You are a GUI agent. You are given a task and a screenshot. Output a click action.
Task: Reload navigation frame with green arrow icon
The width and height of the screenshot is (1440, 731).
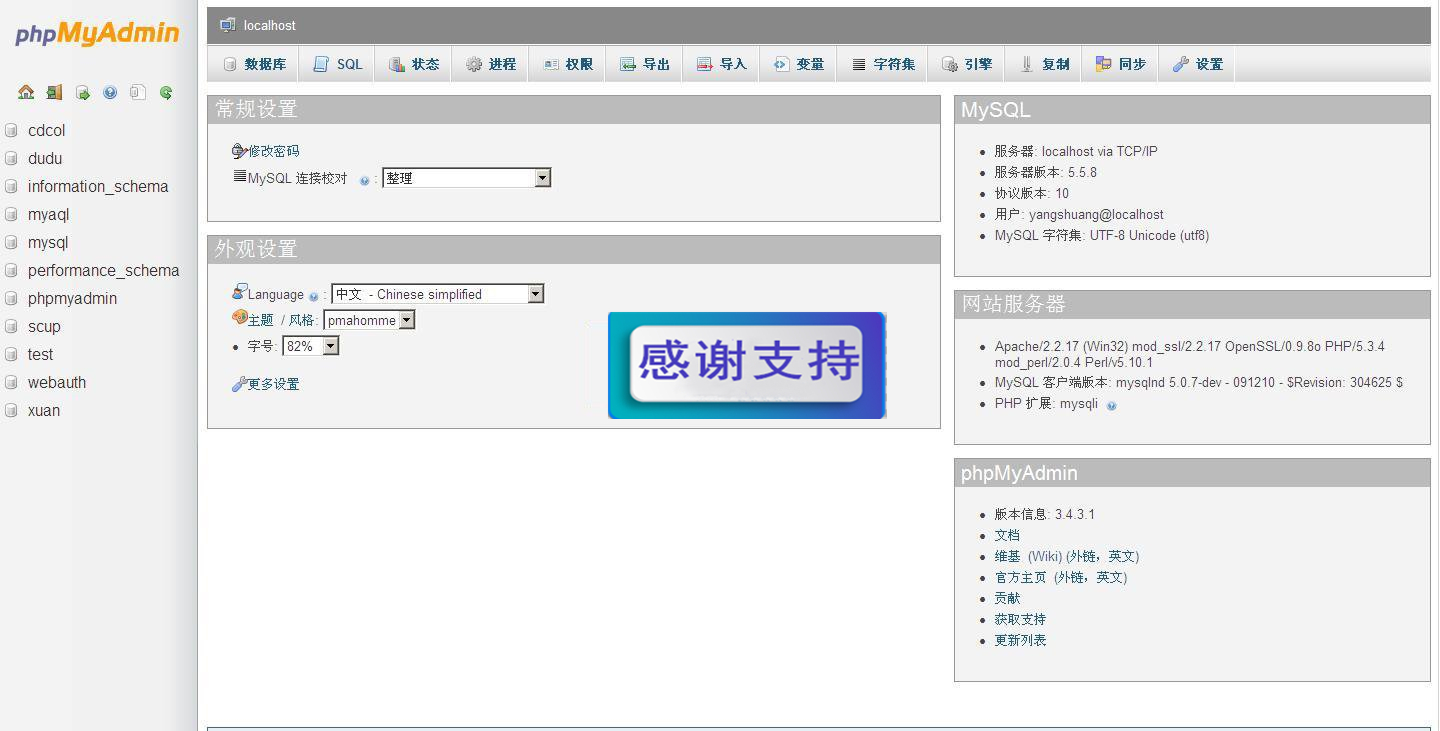(166, 92)
